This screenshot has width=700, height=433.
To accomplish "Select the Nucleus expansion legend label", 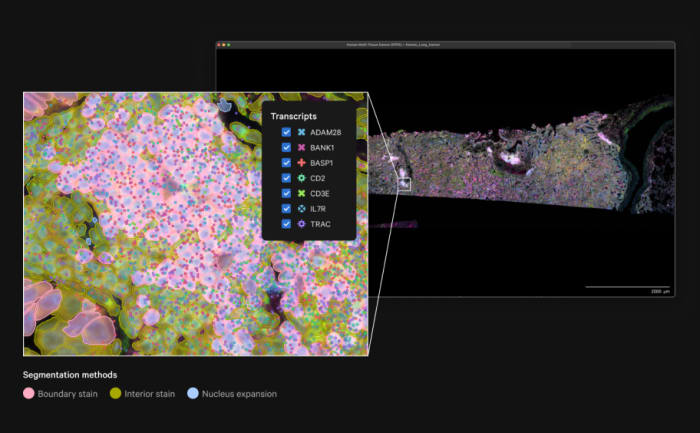I will tap(240, 394).
